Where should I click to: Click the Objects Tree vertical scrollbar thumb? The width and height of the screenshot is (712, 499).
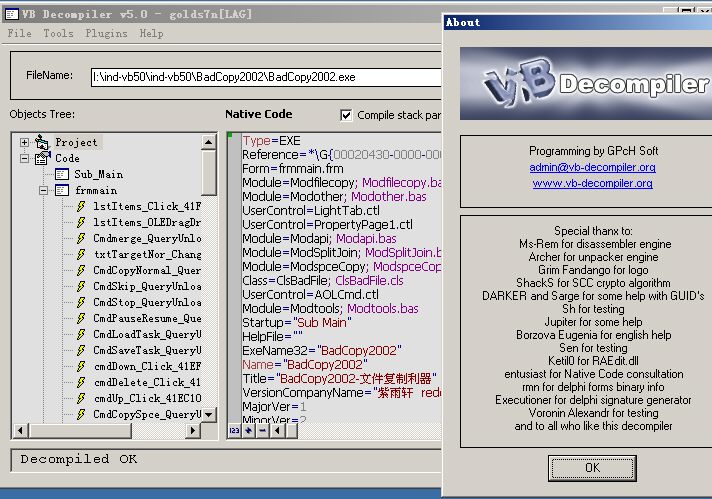tap(208, 173)
